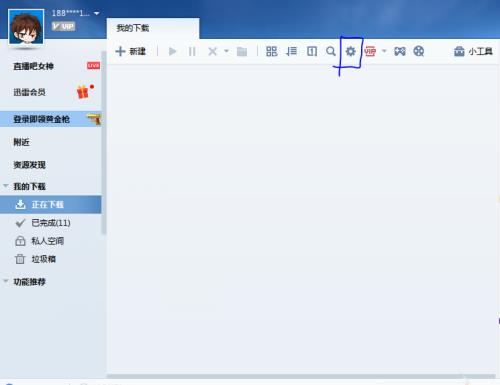This screenshot has width=500, height=385.
Task: Open settings gear icon
Action: coord(350,51)
